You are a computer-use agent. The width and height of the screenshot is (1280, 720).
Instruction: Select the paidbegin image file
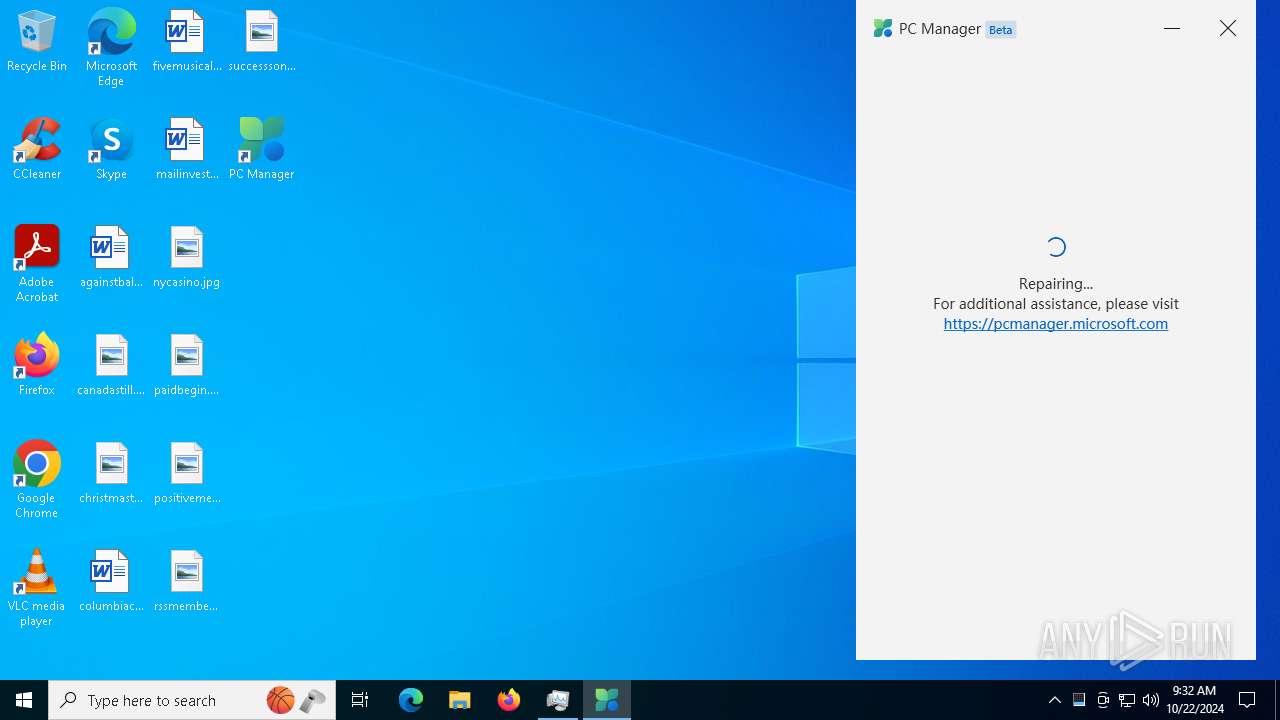[x=186, y=365]
